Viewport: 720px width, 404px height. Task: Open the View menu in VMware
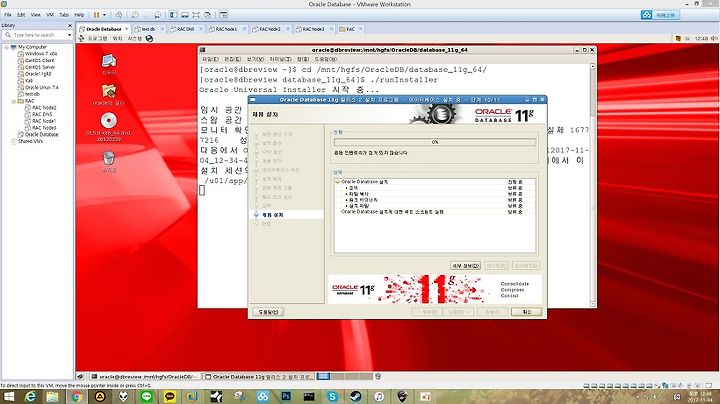tap(35, 15)
